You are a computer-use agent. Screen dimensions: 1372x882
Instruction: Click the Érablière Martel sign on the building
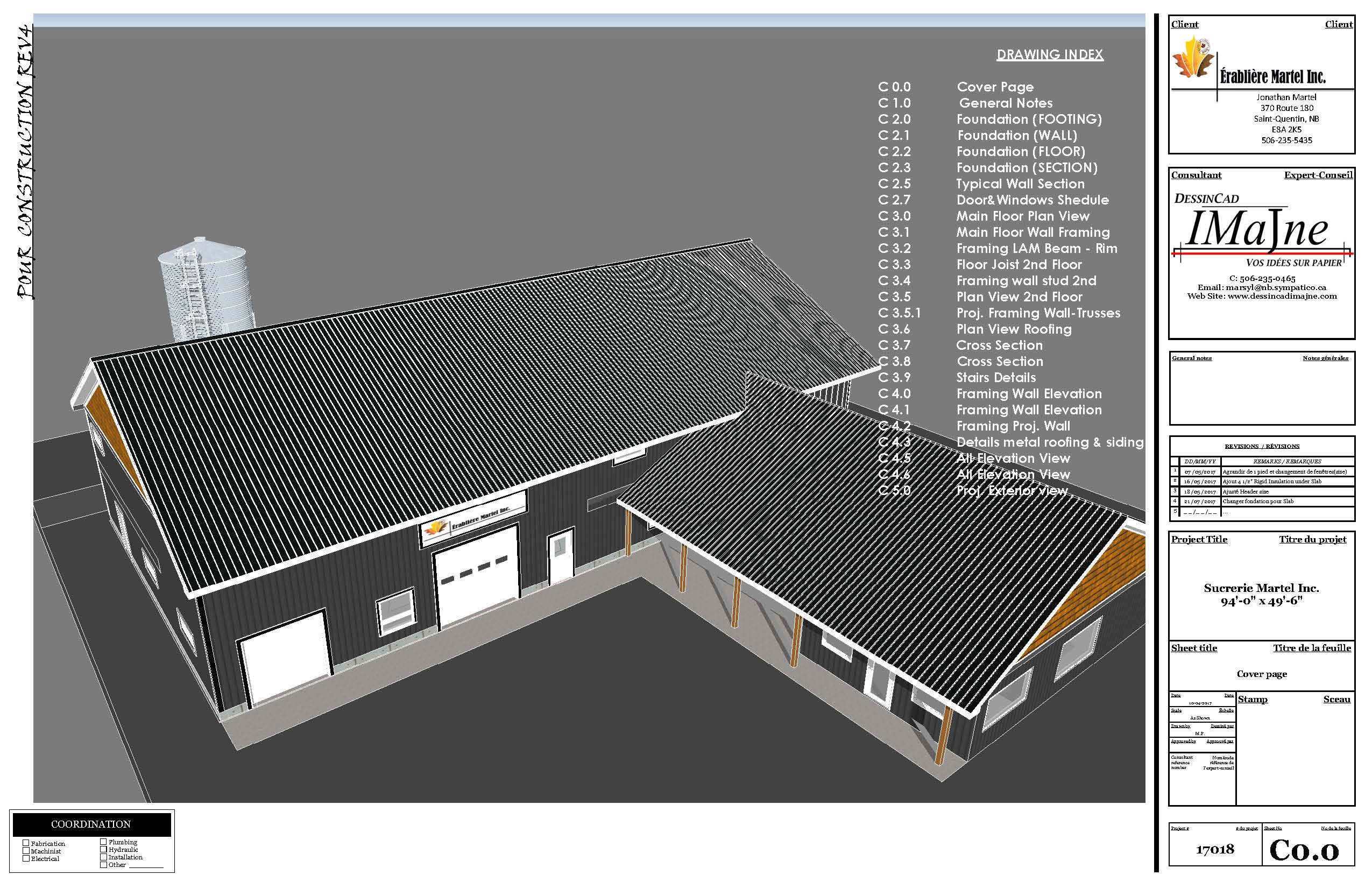click(474, 518)
